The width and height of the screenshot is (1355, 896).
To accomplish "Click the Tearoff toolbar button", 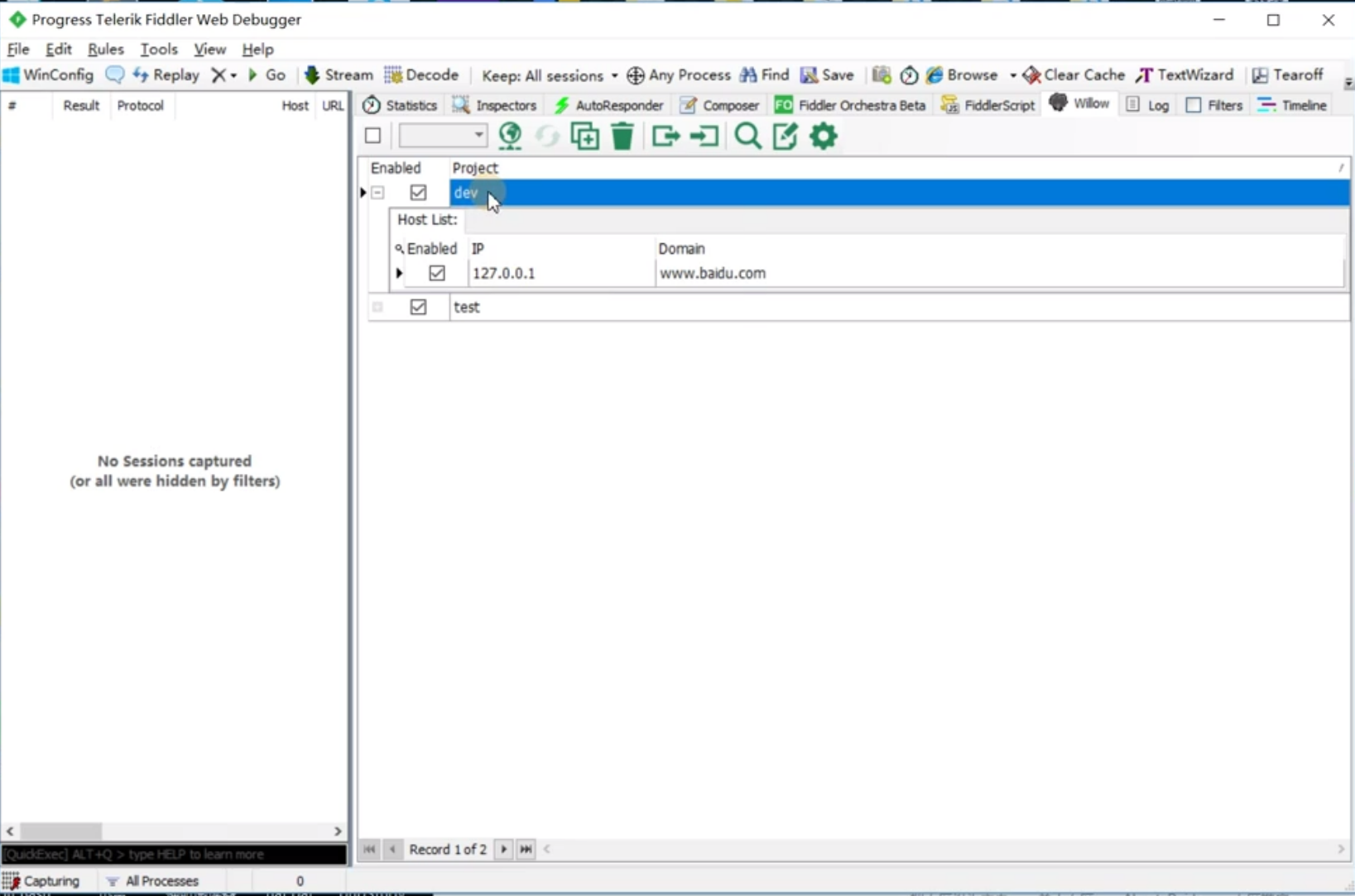I will pos(1288,75).
